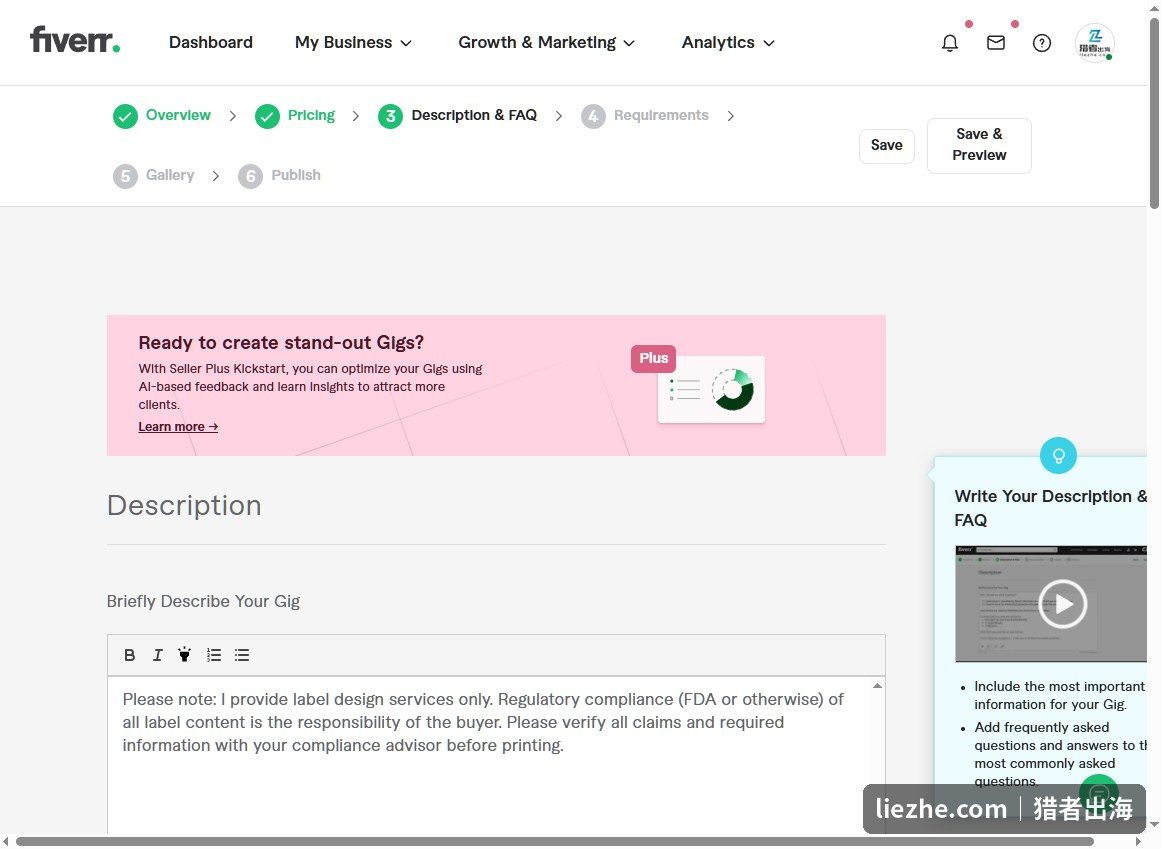This screenshot has width=1162, height=849.
Task: Click the step 6 Publish number badge
Action: coord(250,176)
